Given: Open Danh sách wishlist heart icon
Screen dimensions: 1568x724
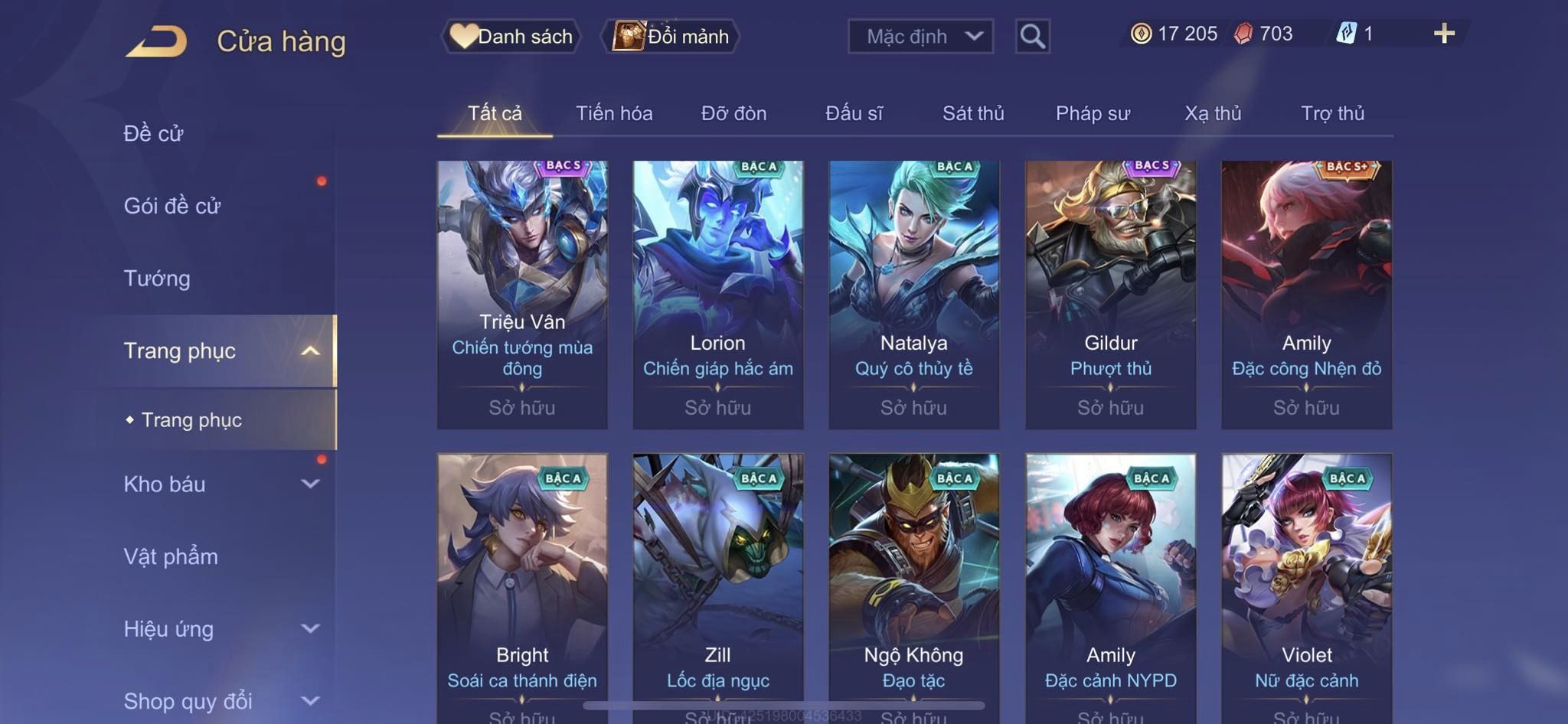Looking at the screenshot, I should click(x=463, y=36).
